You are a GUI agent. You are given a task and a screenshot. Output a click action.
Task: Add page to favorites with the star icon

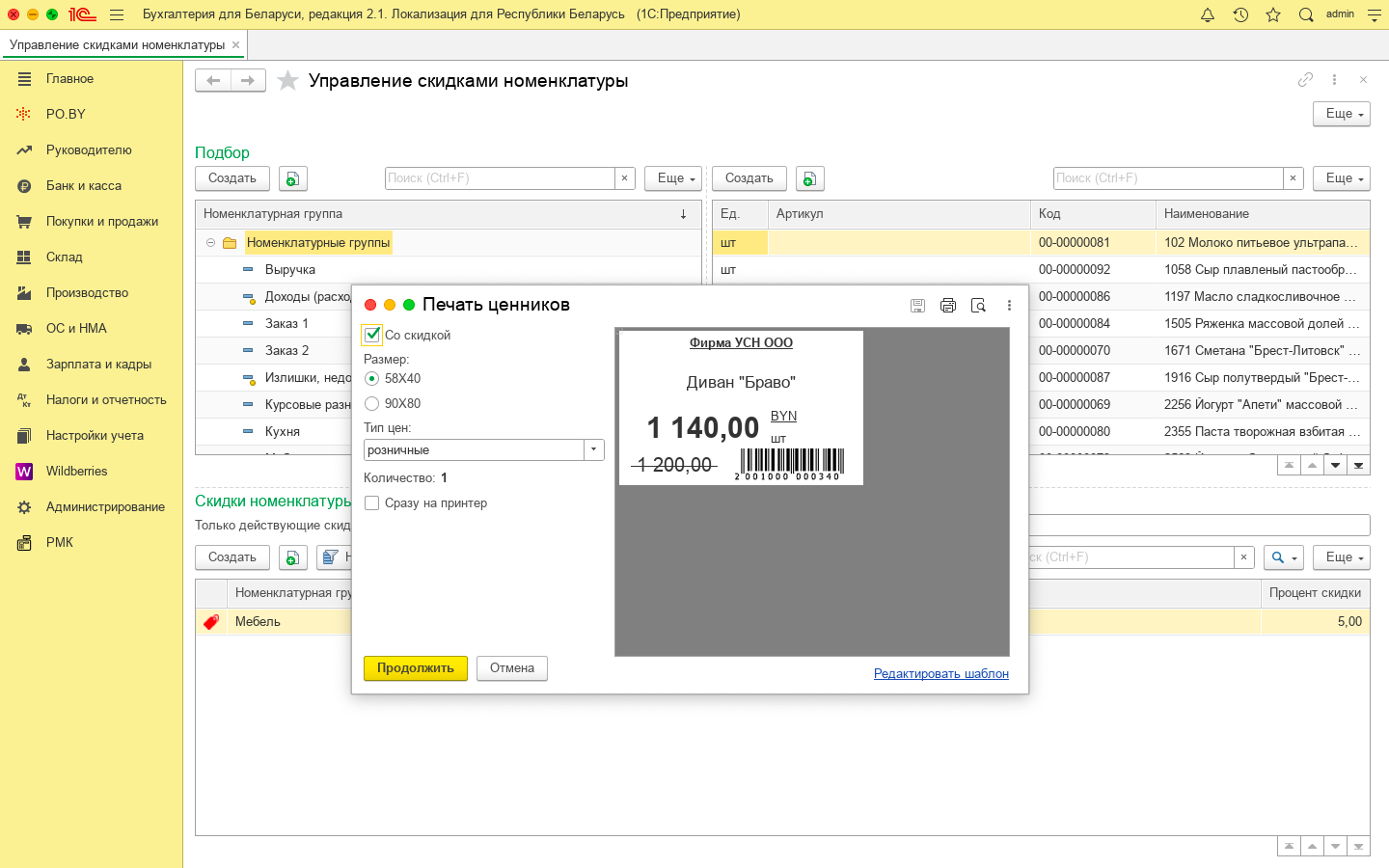287,81
